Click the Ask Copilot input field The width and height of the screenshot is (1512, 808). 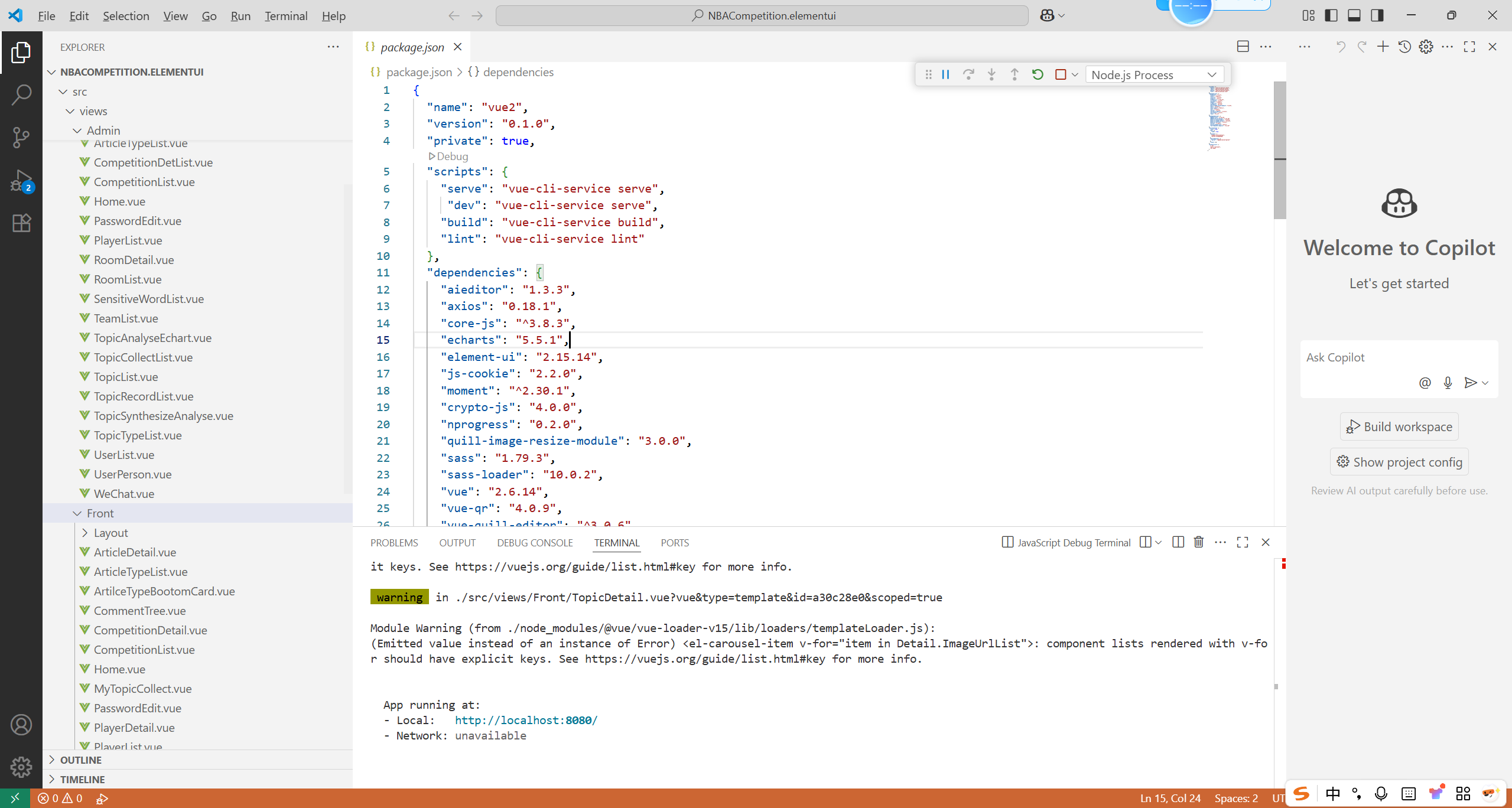click(x=1399, y=357)
